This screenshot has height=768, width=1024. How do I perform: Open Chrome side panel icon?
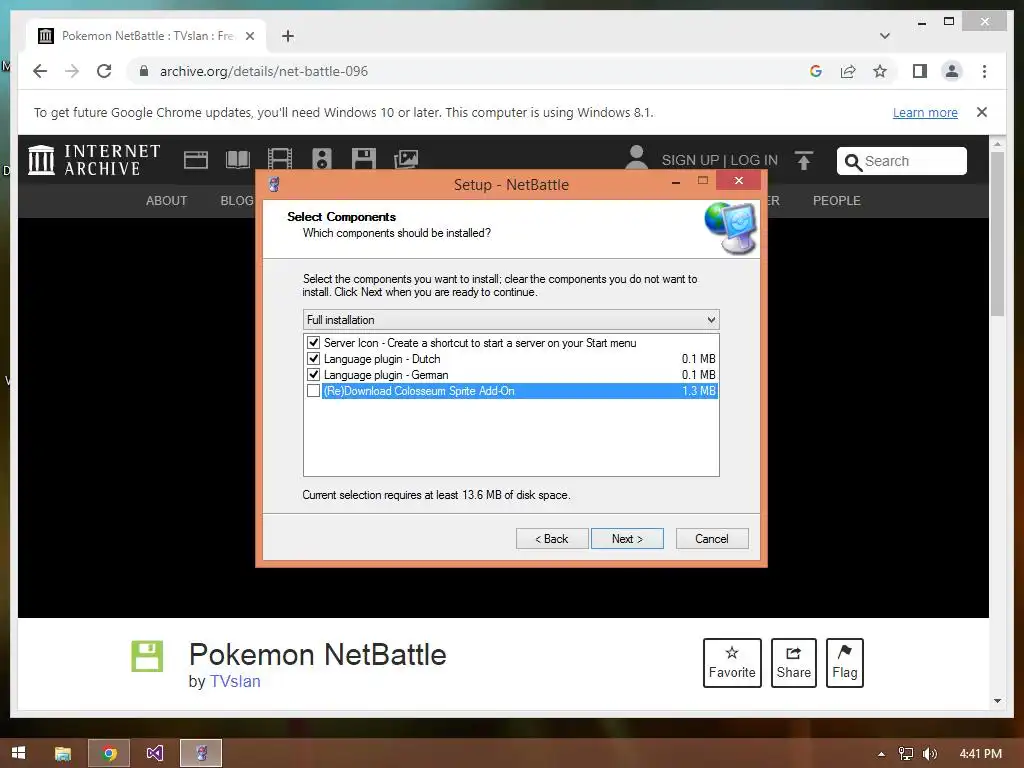pyautogui.click(x=920, y=71)
